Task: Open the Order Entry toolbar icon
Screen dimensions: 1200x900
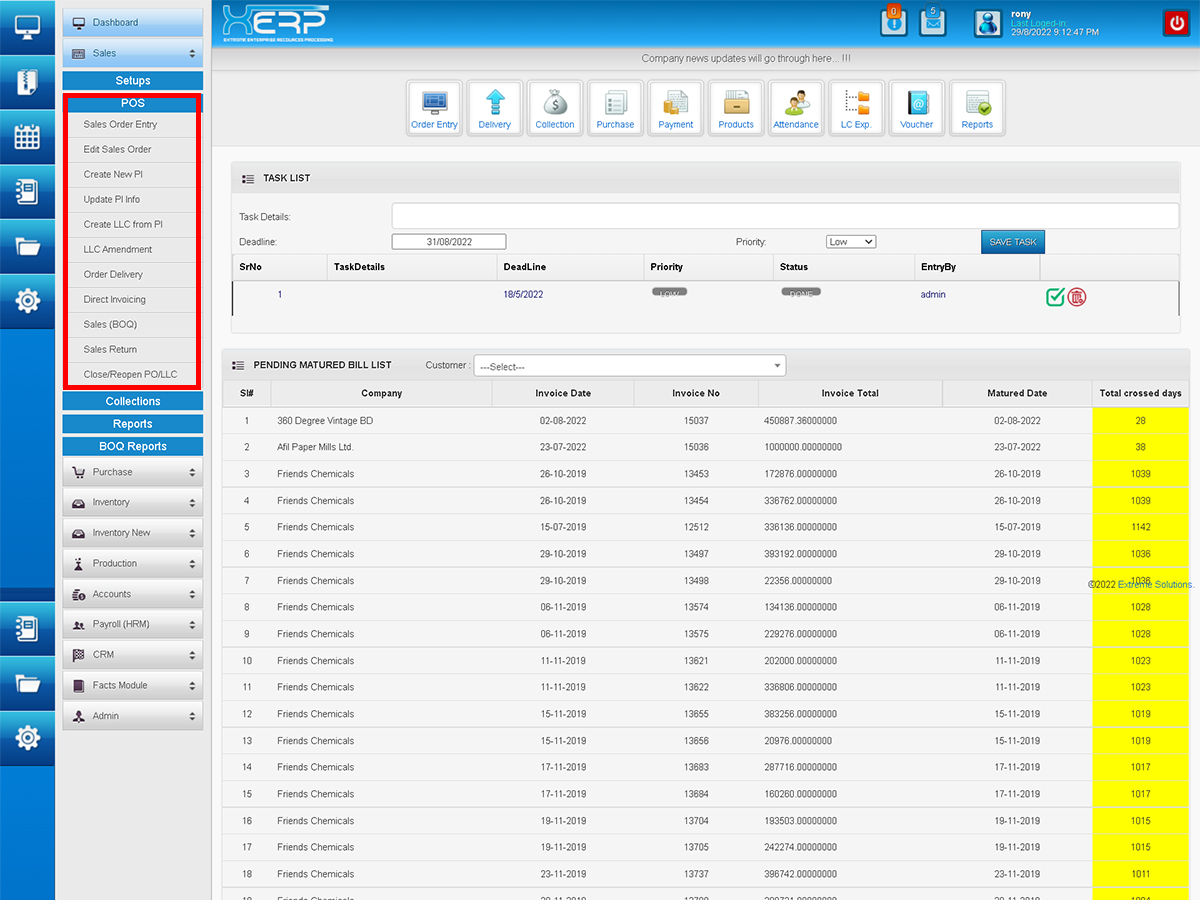Action: (x=434, y=107)
